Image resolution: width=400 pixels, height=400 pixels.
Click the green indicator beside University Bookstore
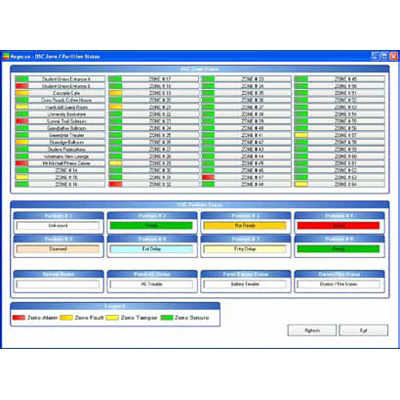coord(22,114)
